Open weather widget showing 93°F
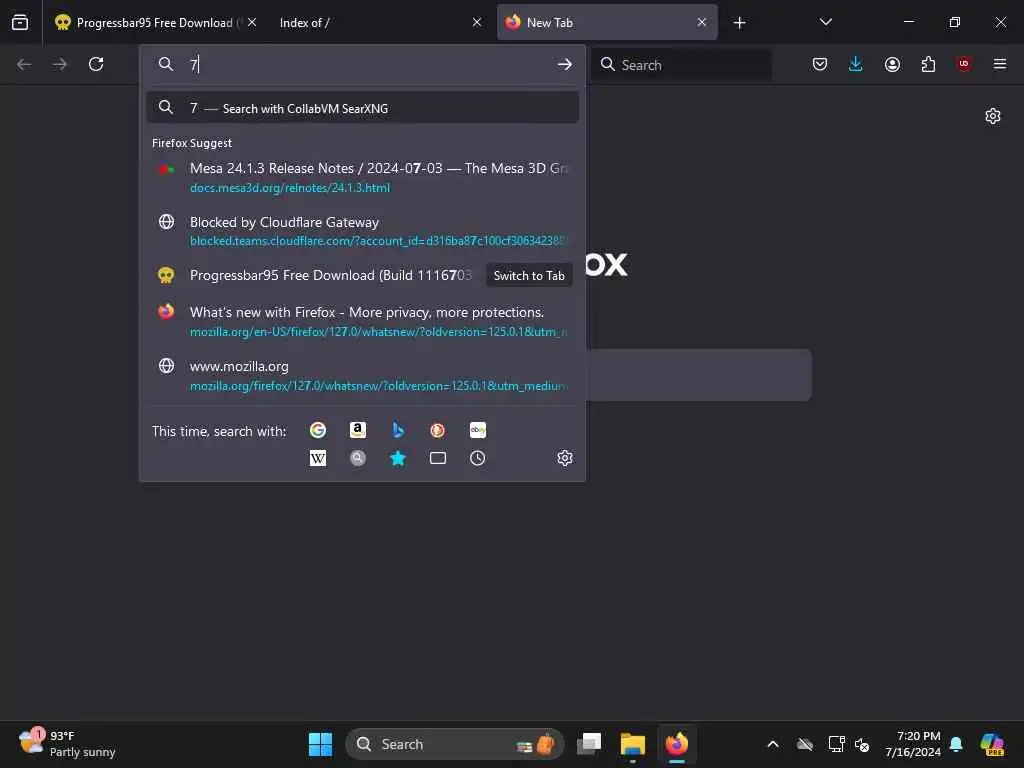 67,744
